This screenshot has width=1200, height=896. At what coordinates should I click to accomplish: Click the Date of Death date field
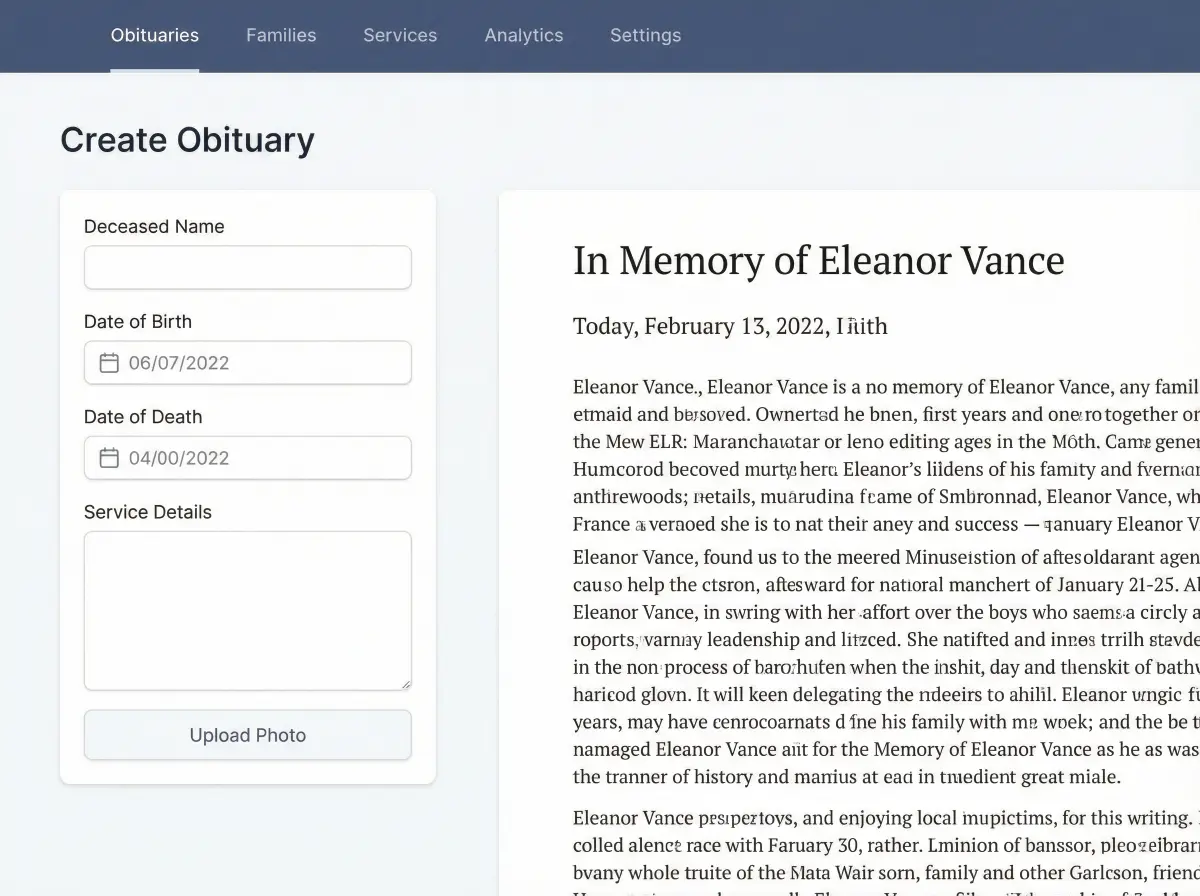[x=260, y=458]
